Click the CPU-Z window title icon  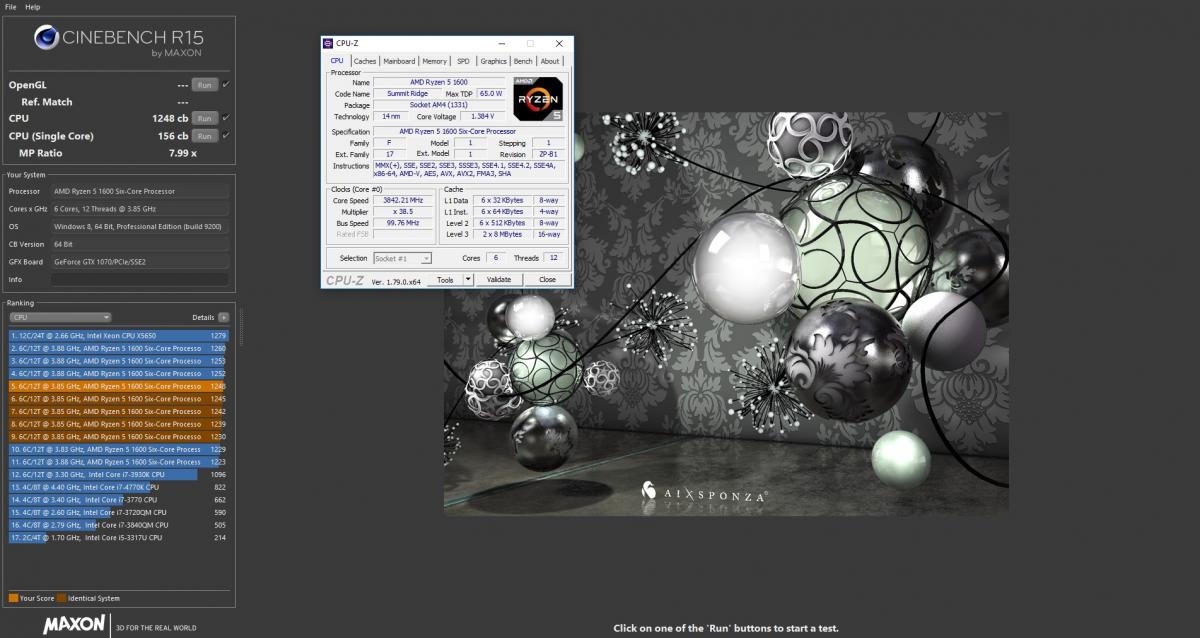coord(328,43)
